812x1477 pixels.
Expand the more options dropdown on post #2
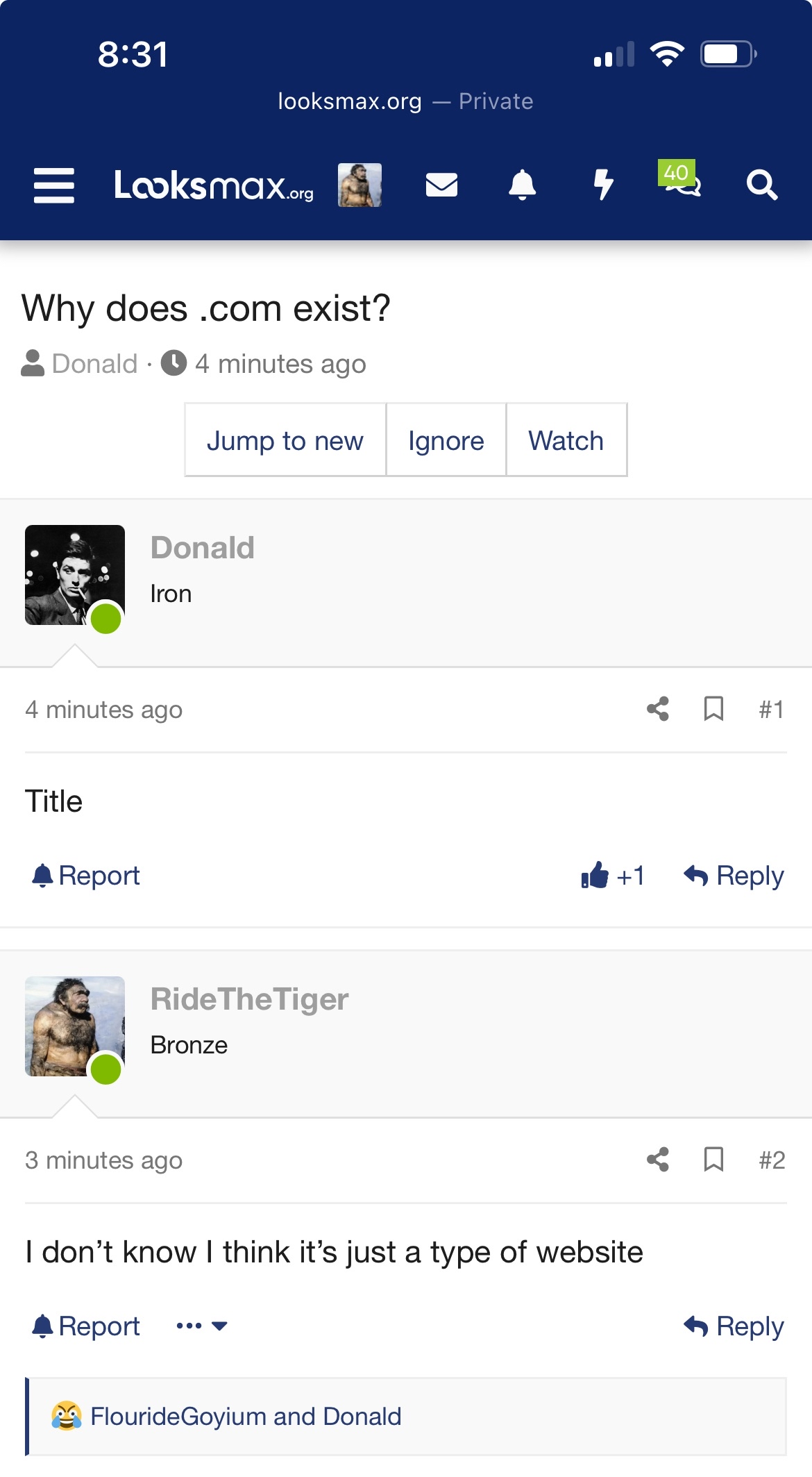[x=201, y=1326]
